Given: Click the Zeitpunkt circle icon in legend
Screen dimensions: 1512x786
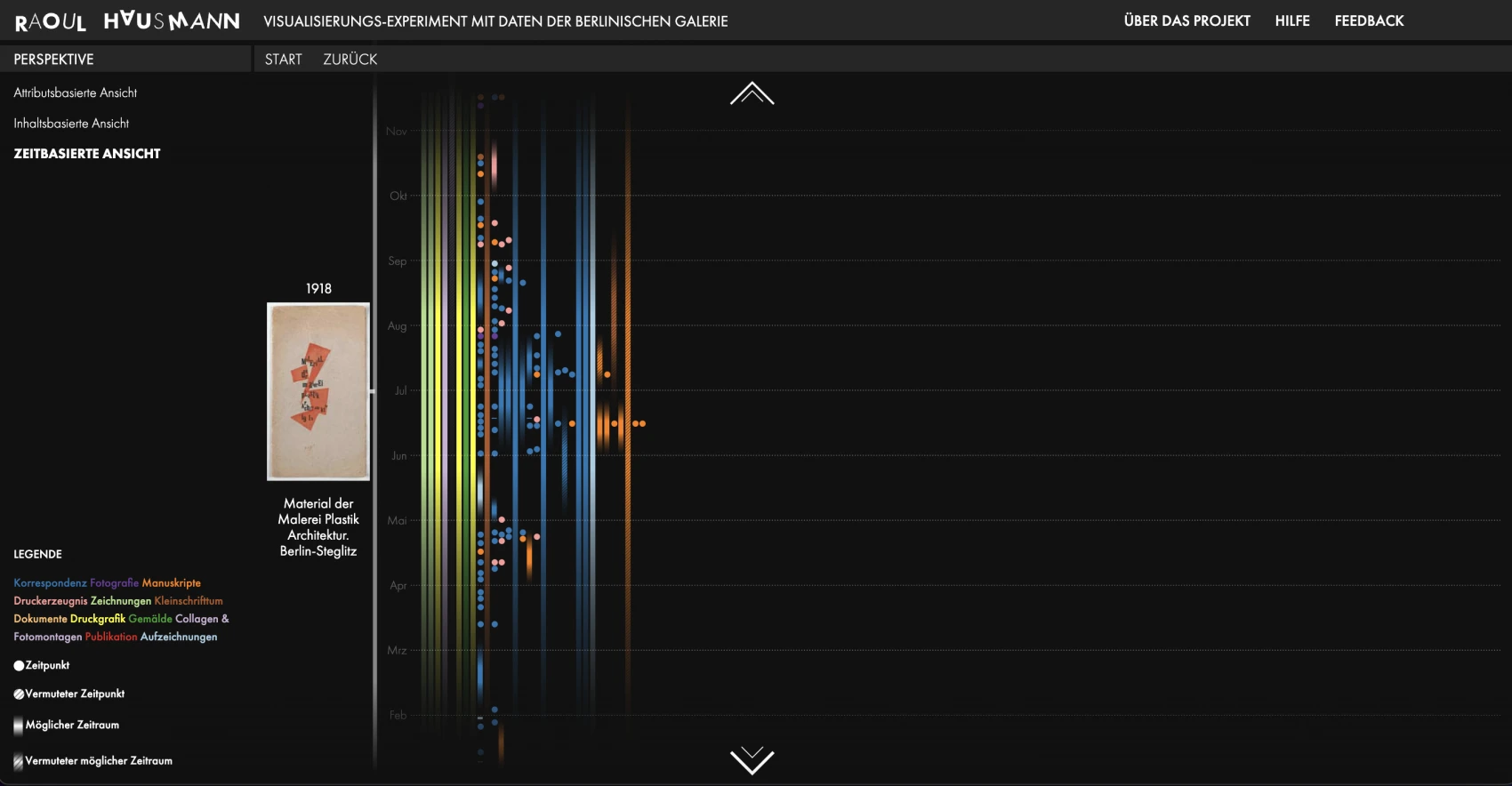Looking at the screenshot, I should tap(19, 666).
